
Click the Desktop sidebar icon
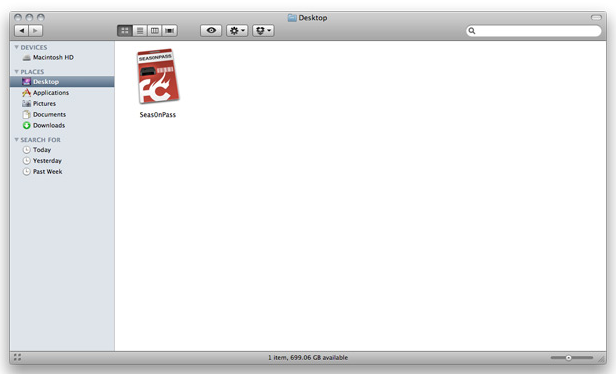click(26, 82)
